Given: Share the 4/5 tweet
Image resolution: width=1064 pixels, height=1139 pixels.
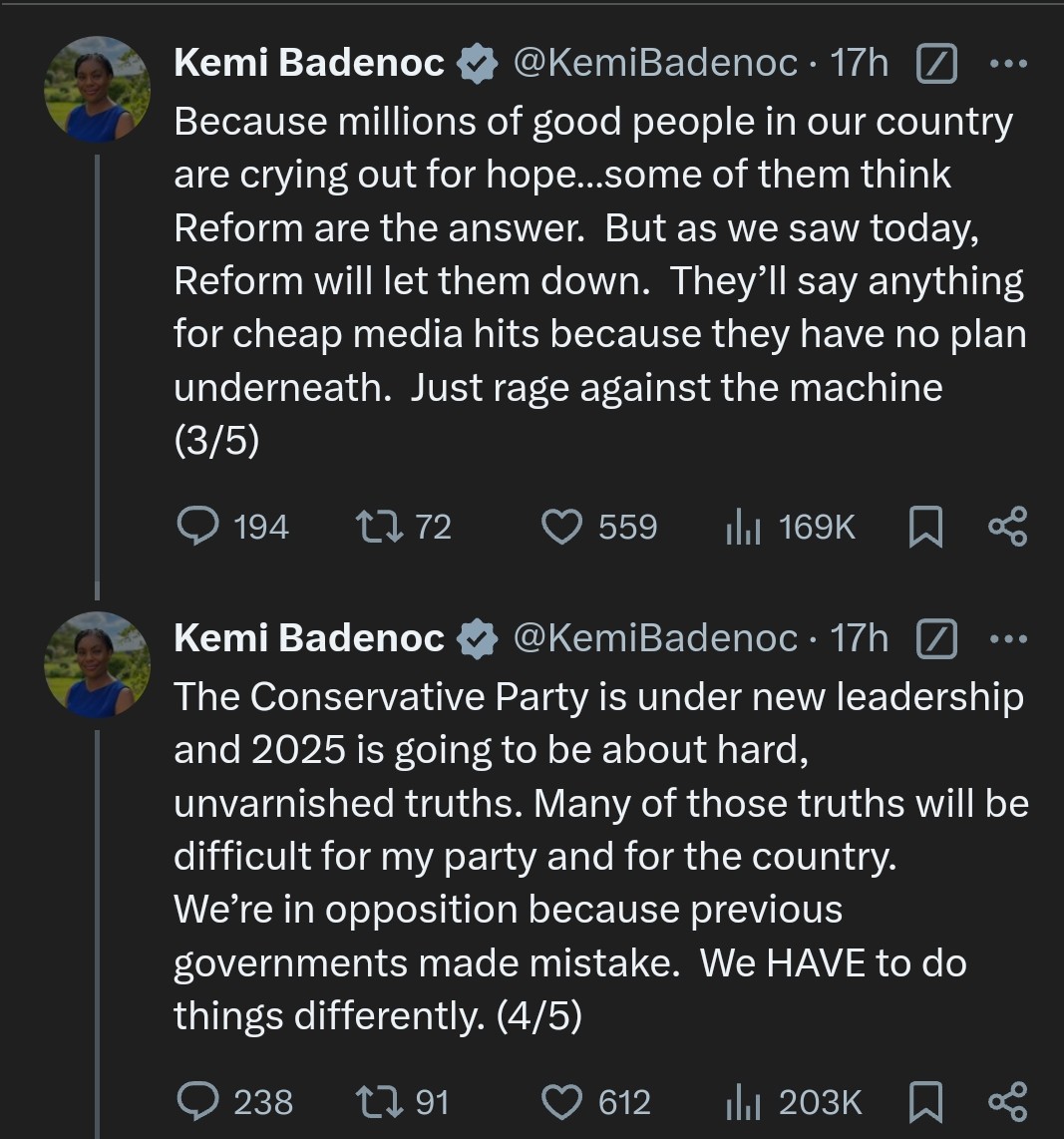Looking at the screenshot, I should (1006, 1101).
